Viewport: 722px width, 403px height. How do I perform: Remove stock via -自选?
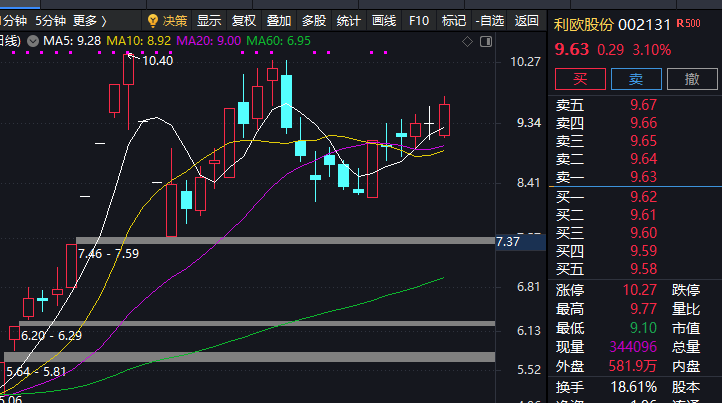[489, 21]
